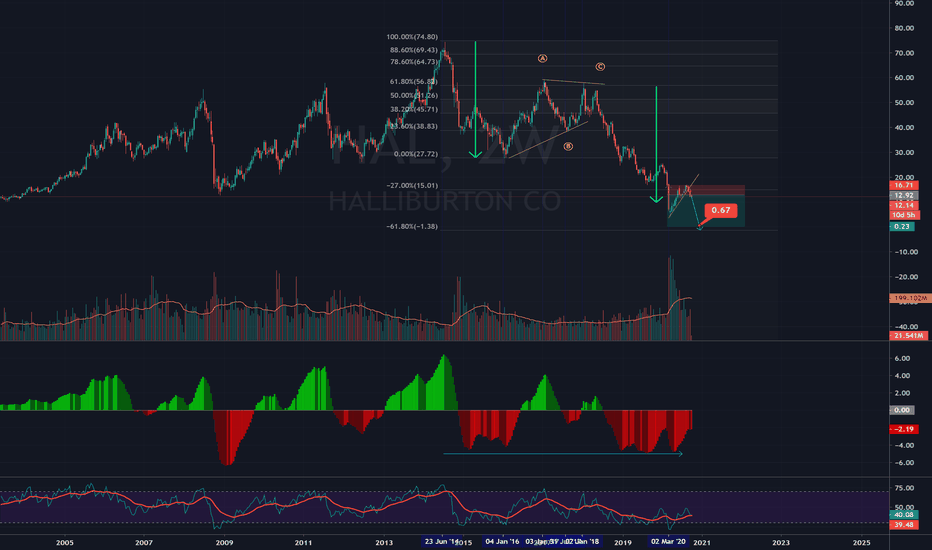Screen dimensions: 932x550
Task: Click the 2021 label on the time axis
Action: coord(702,542)
